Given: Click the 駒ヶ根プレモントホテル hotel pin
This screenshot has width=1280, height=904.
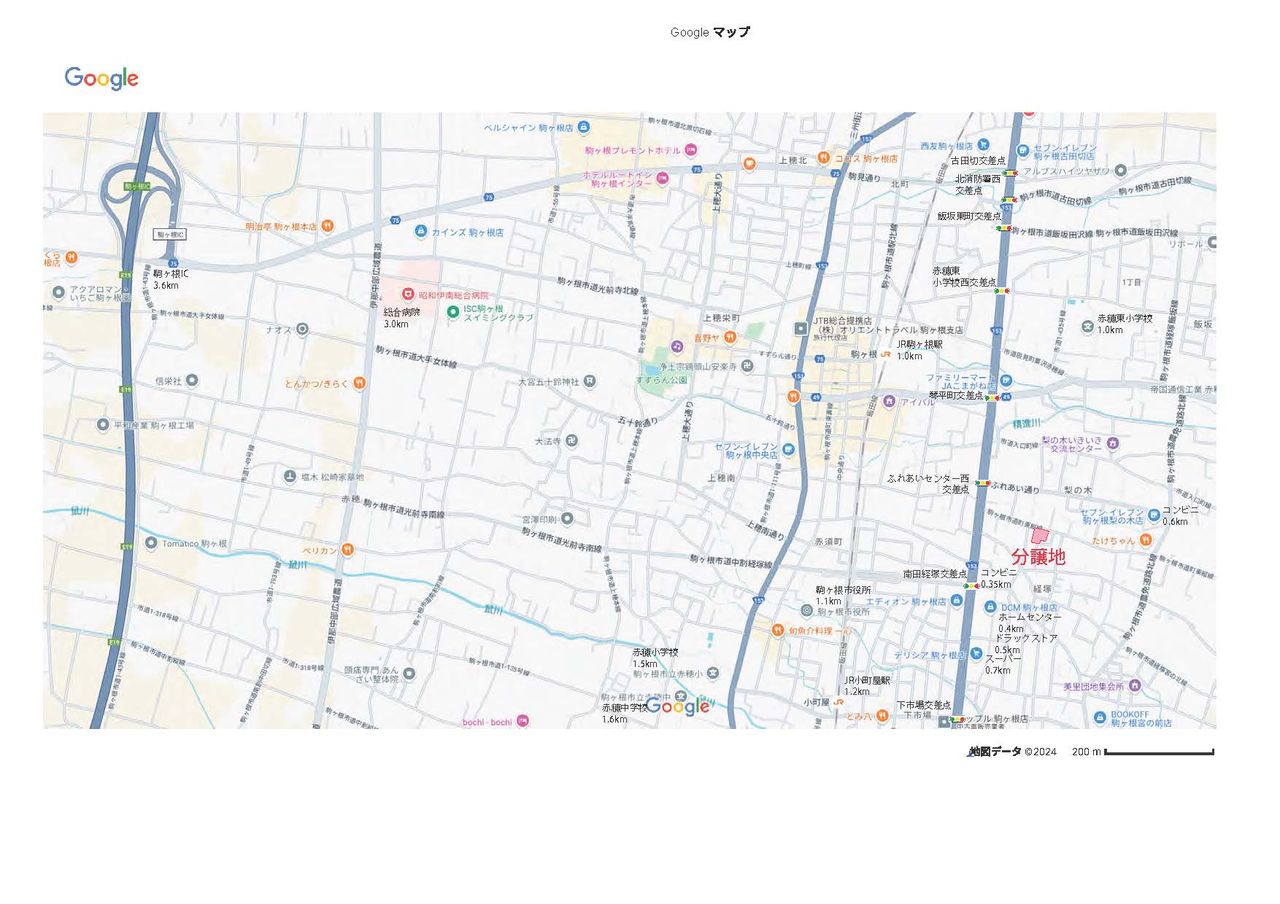Looking at the screenshot, I should [691, 150].
